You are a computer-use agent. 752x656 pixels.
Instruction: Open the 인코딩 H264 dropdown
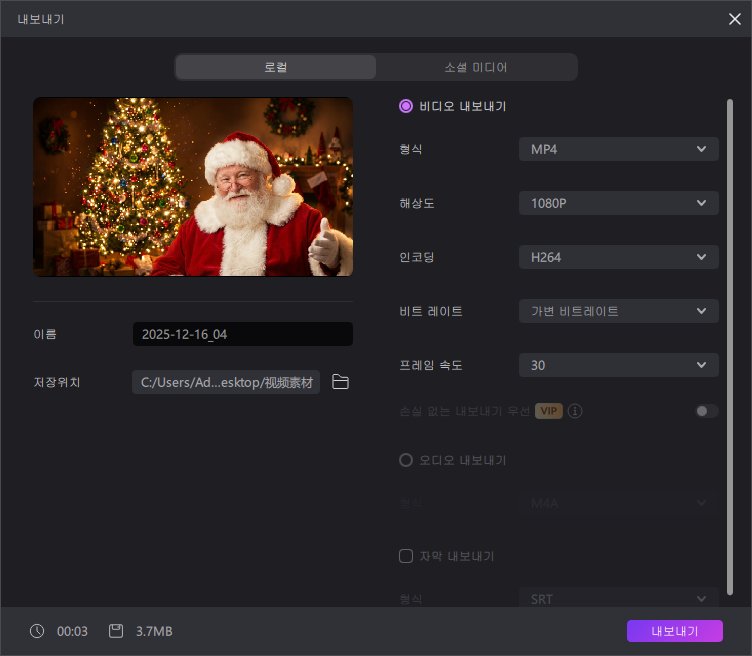tap(618, 257)
